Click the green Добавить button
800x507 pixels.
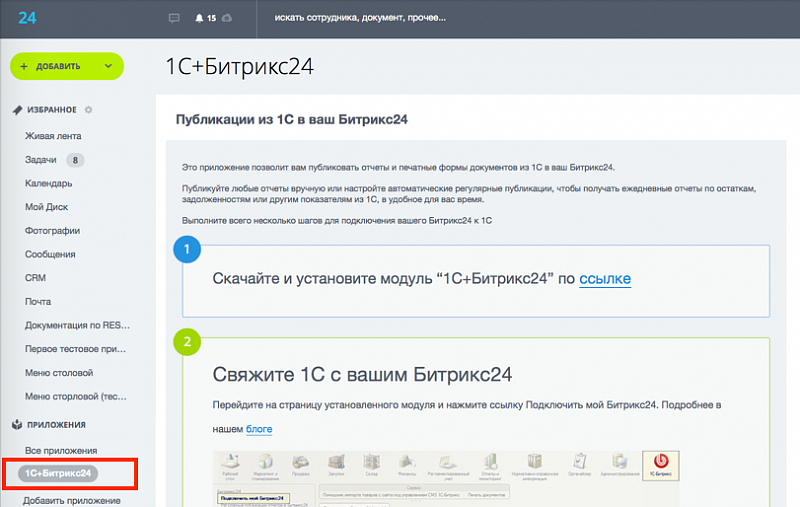pos(67,66)
